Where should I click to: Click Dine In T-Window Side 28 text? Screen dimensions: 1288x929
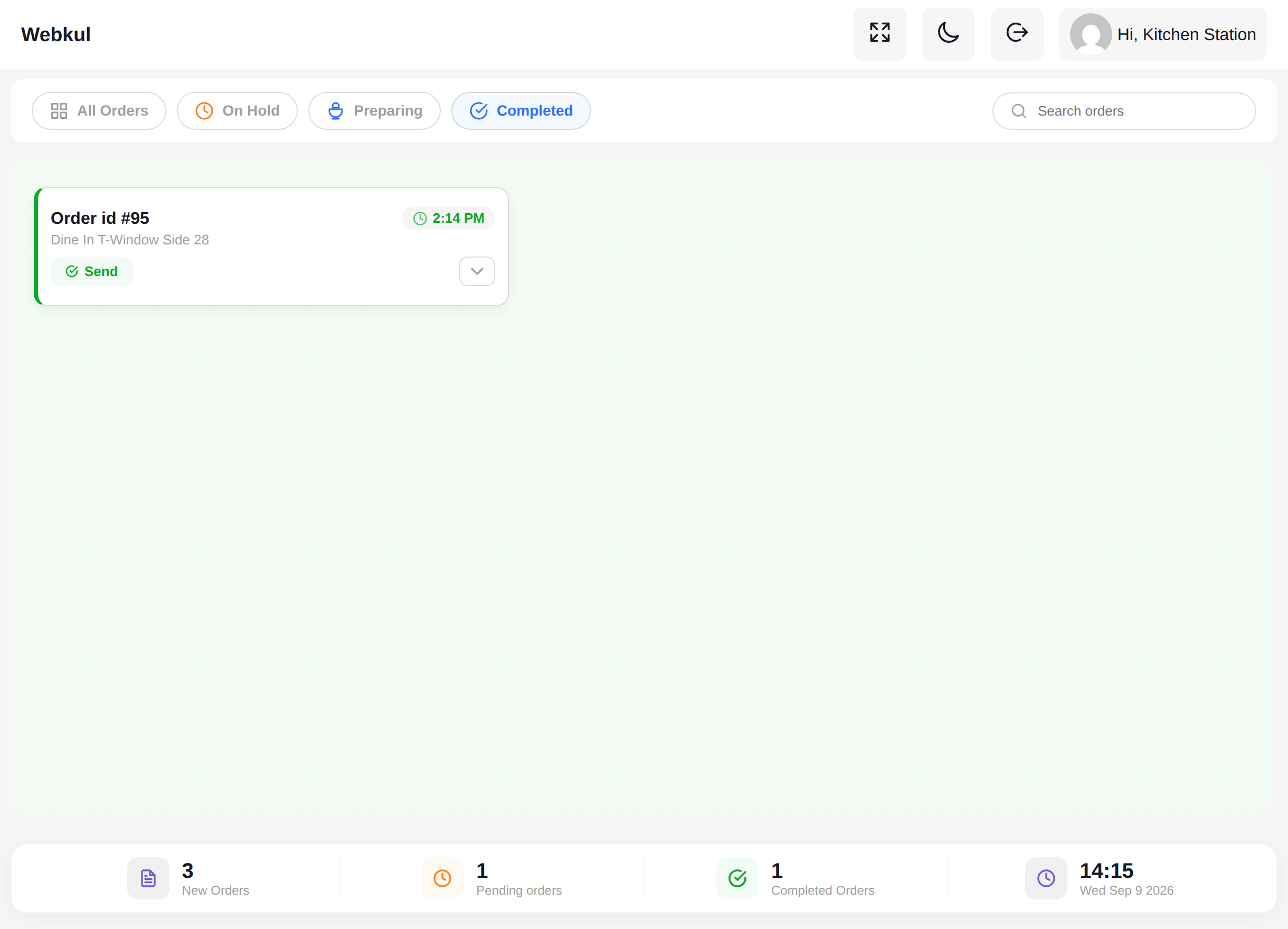pos(129,240)
